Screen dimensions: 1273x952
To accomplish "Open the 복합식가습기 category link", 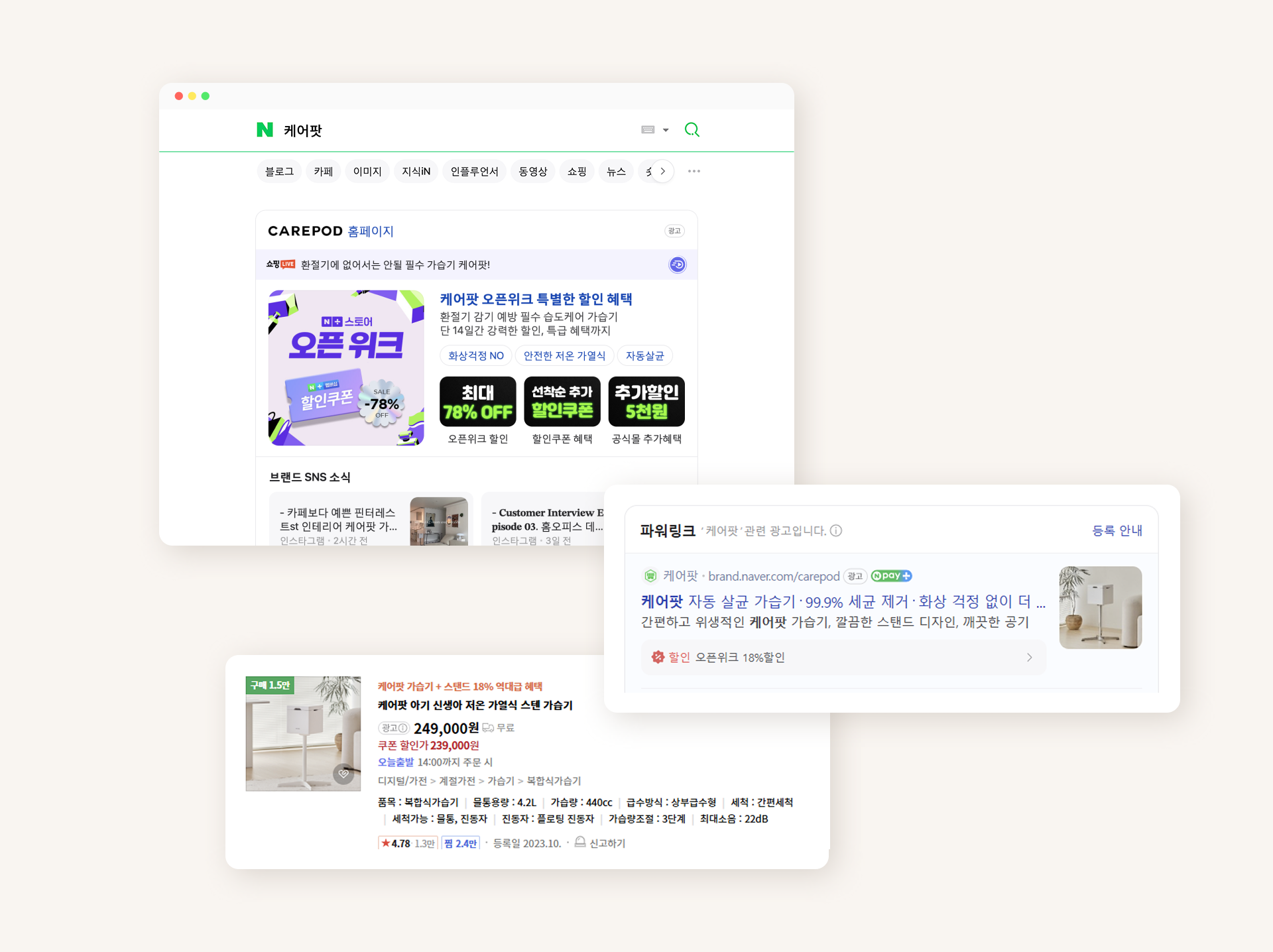I will coord(554,781).
